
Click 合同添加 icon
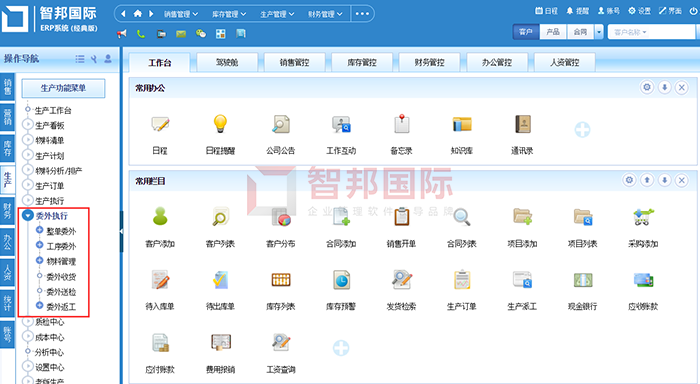(341, 217)
